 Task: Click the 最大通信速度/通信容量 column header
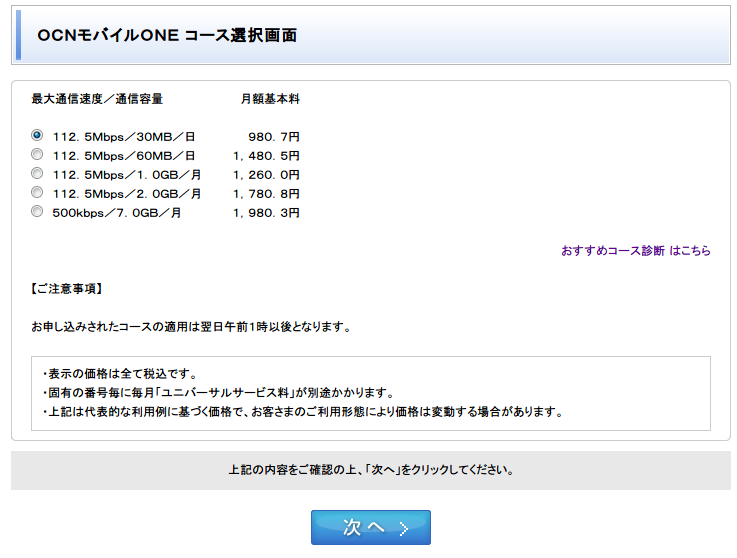click(x=97, y=99)
